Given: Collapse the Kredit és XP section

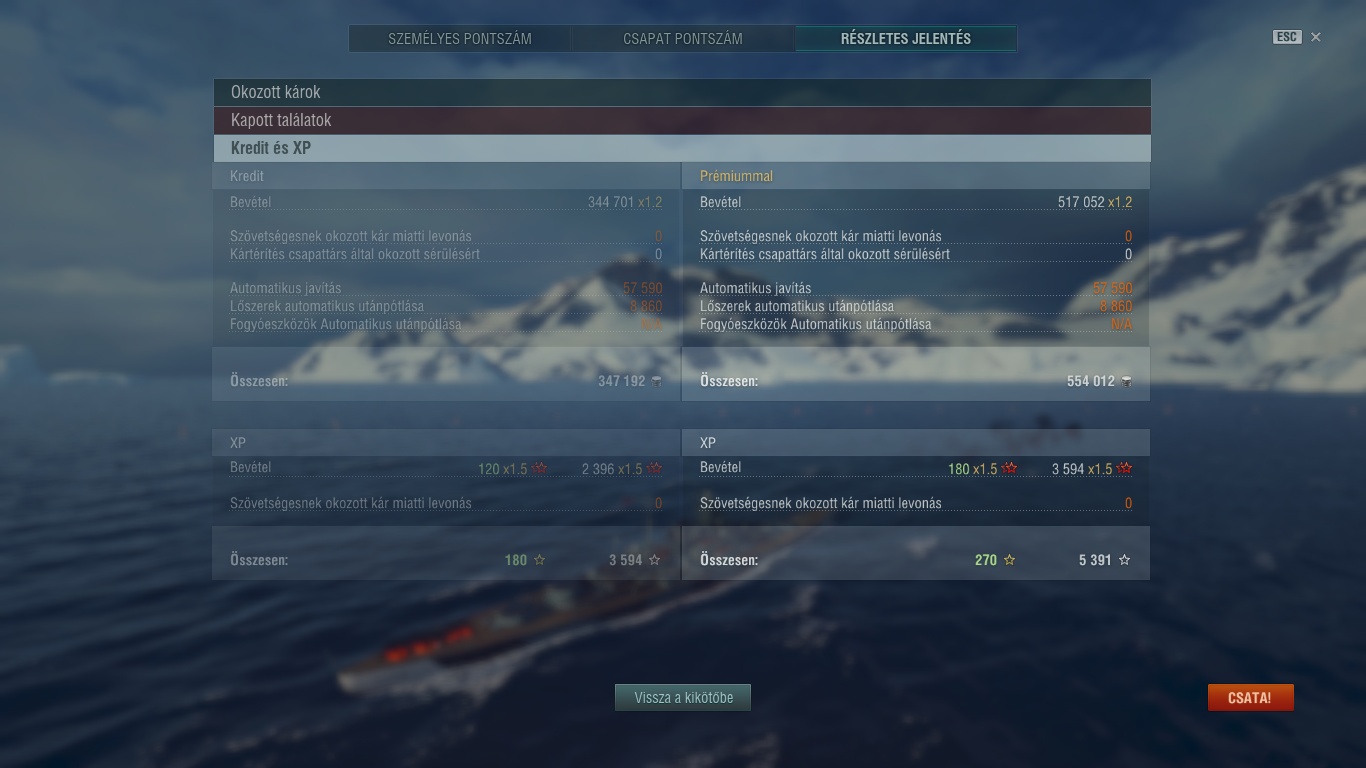Looking at the screenshot, I should [682, 148].
